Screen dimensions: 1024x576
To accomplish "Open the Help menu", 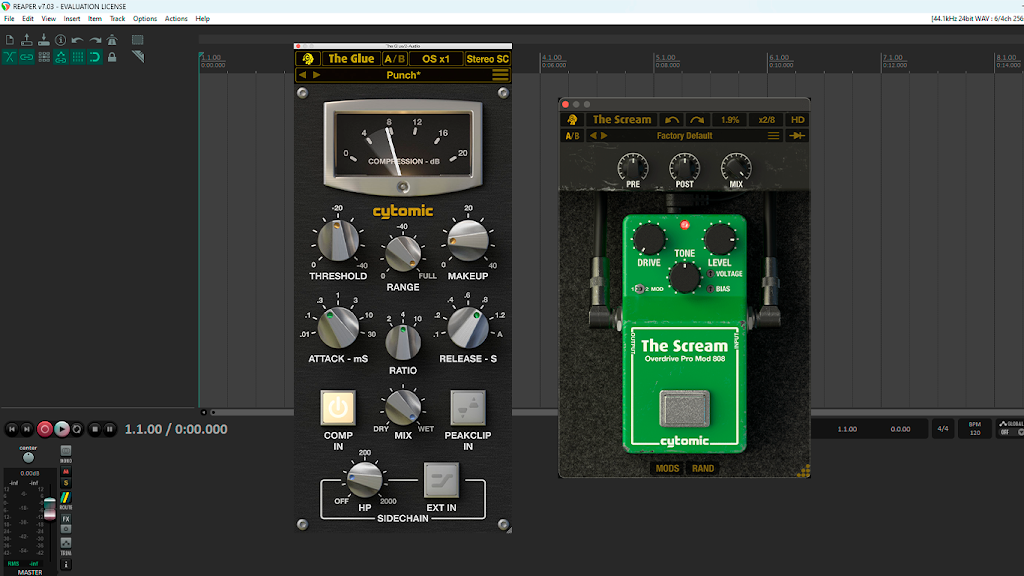I will tap(202, 19).
